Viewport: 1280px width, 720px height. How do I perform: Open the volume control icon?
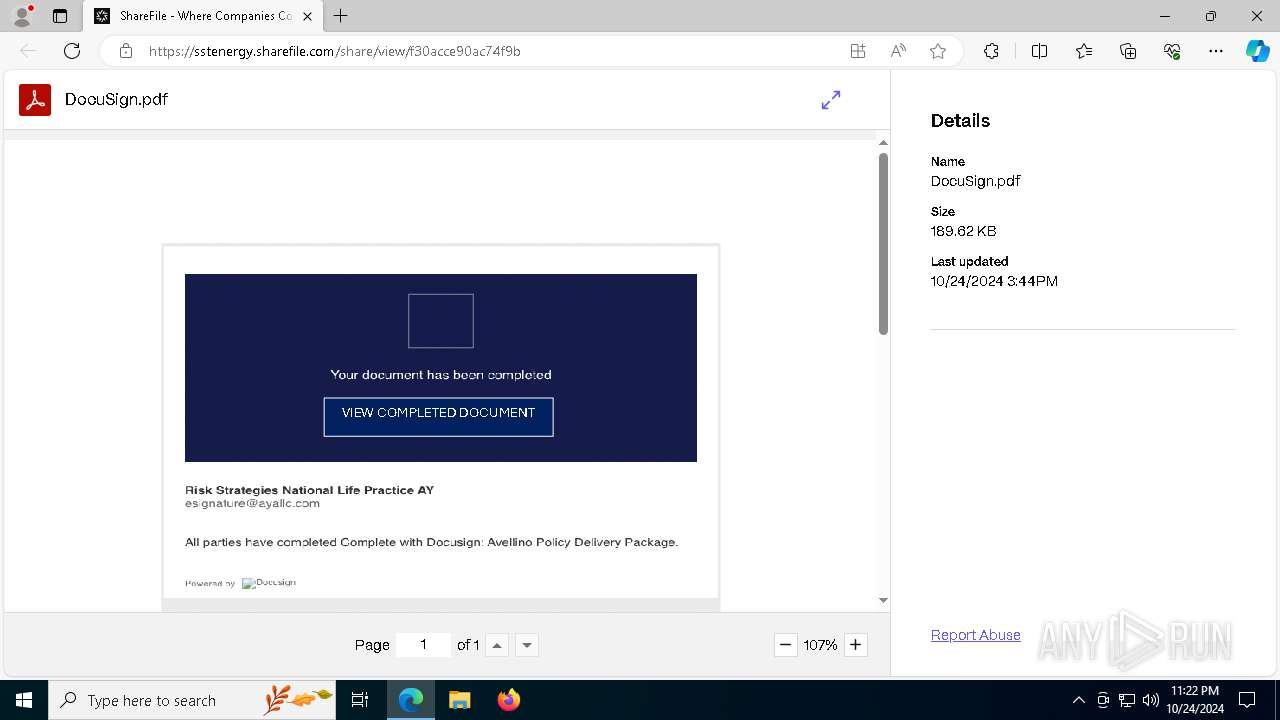click(1150, 700)
